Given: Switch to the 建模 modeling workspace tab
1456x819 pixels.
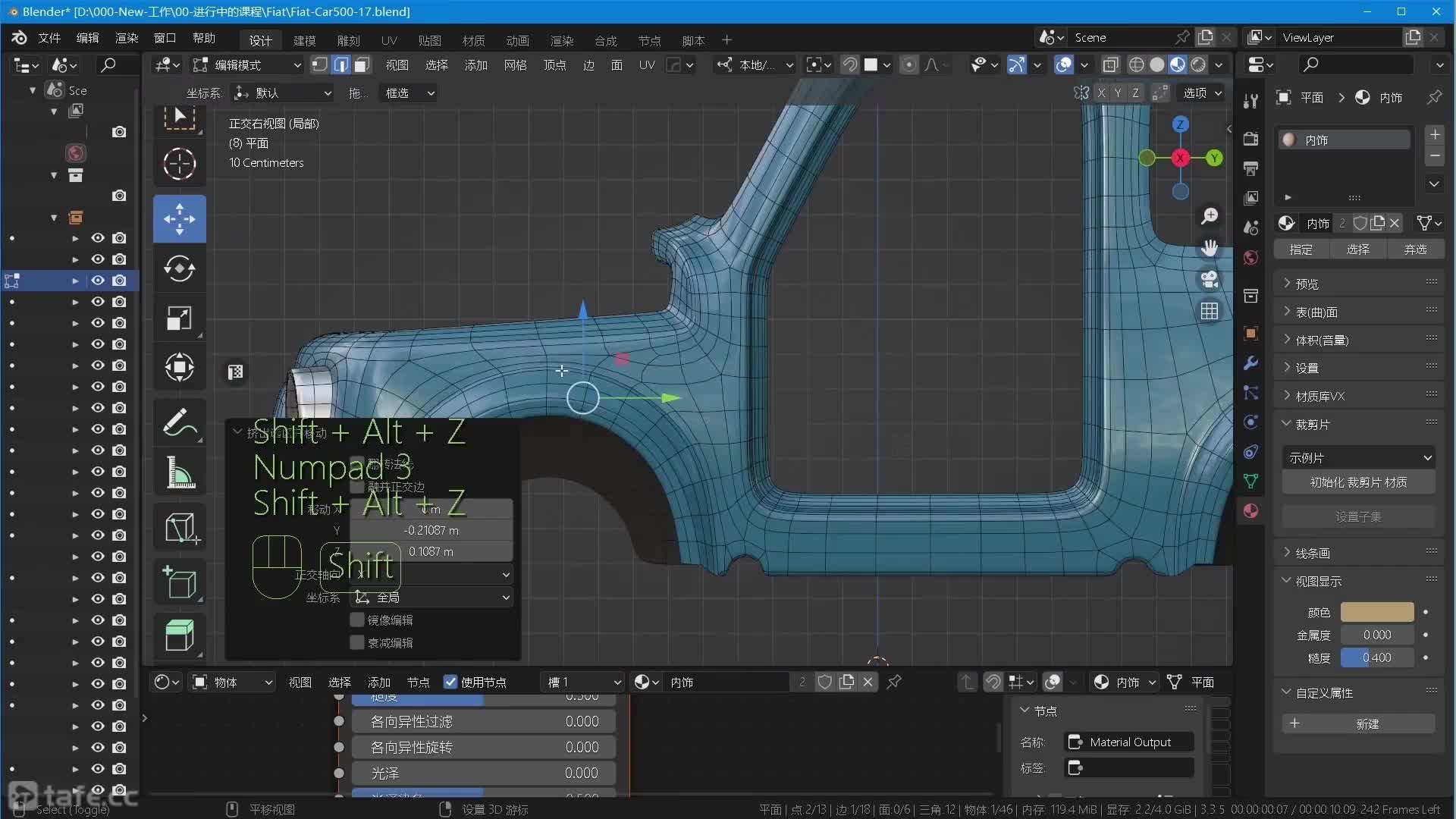Looking at the screenshot, I should coord(305,40).
